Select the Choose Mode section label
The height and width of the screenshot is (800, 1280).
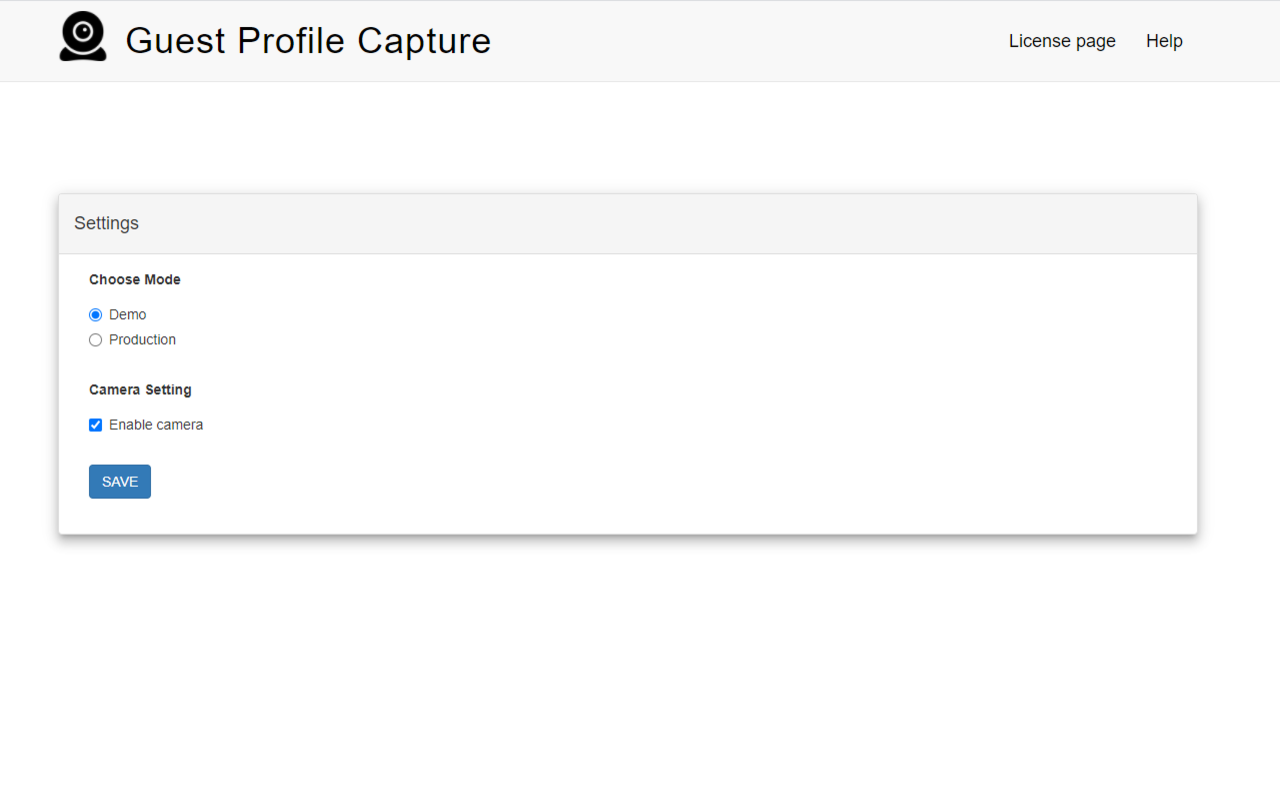point(134,279)
